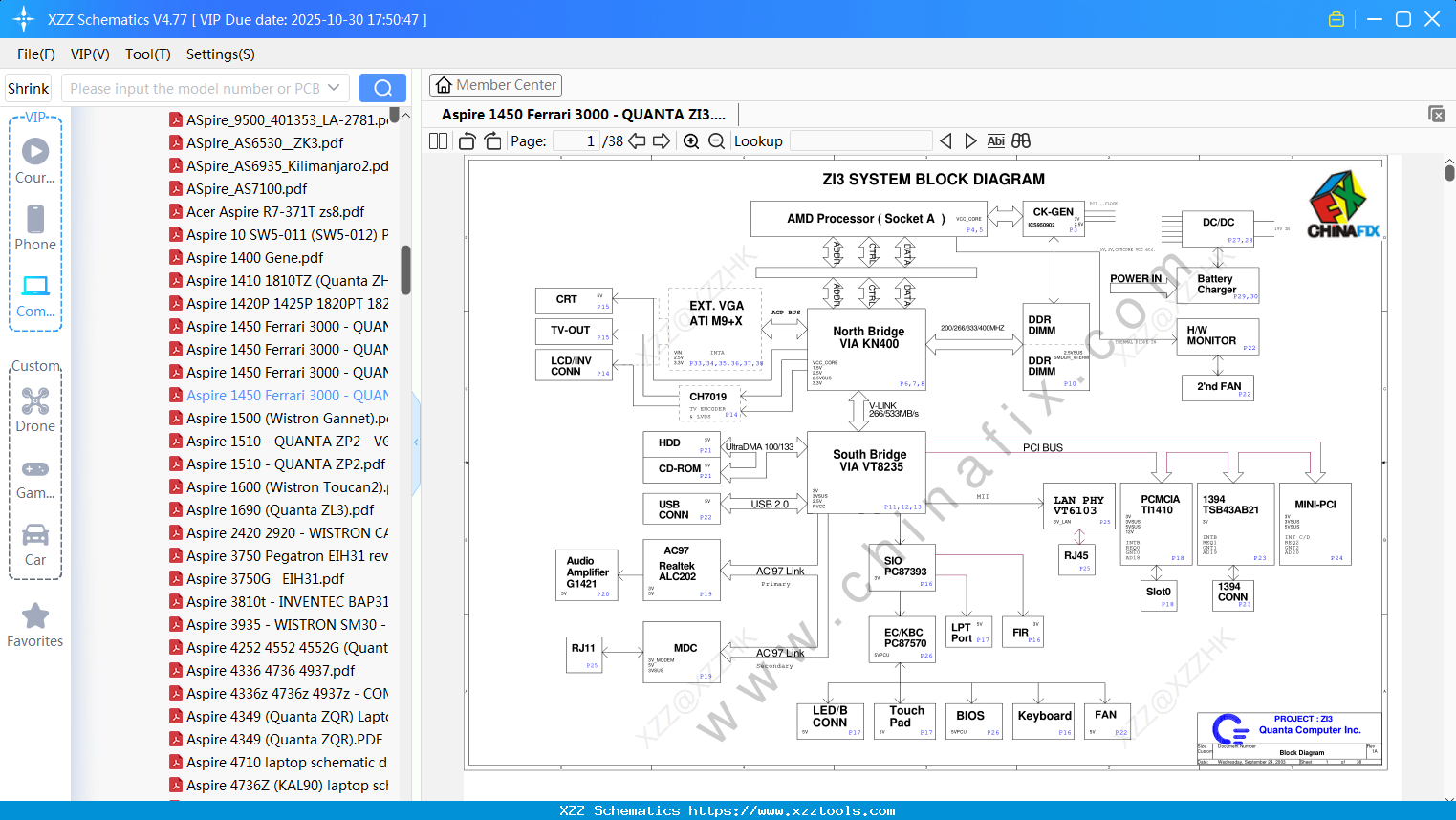
Task: Open the Game console category
Action: [x=35, y=478]
